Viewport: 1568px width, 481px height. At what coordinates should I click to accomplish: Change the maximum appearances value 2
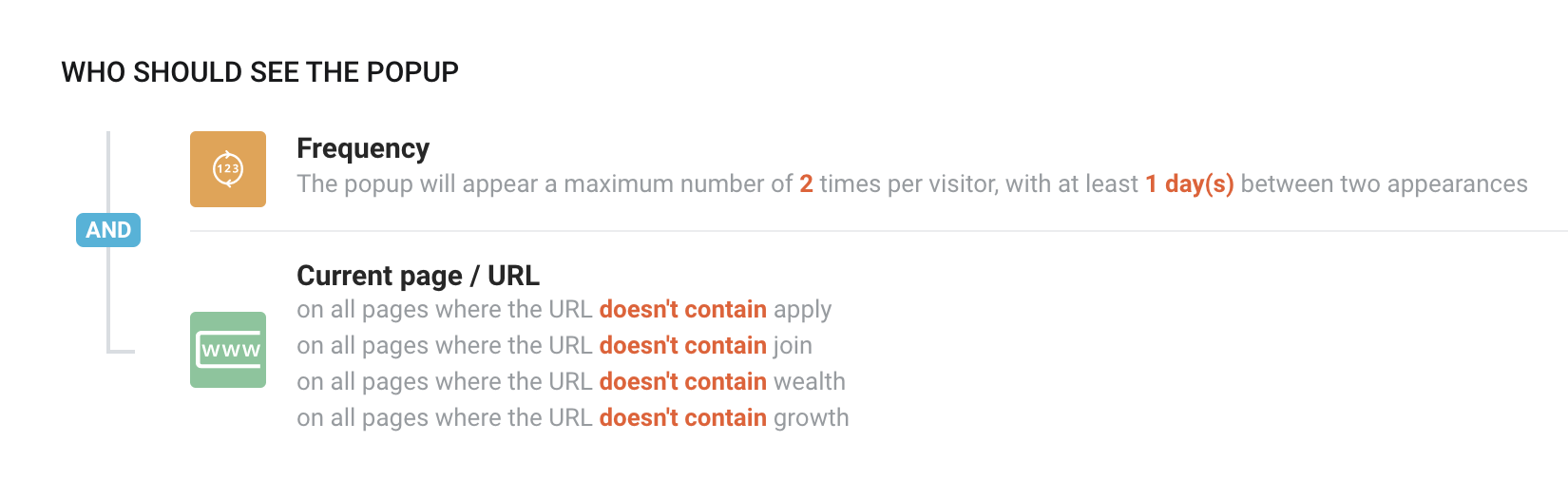pyautogui.click(x=806, y=183)
